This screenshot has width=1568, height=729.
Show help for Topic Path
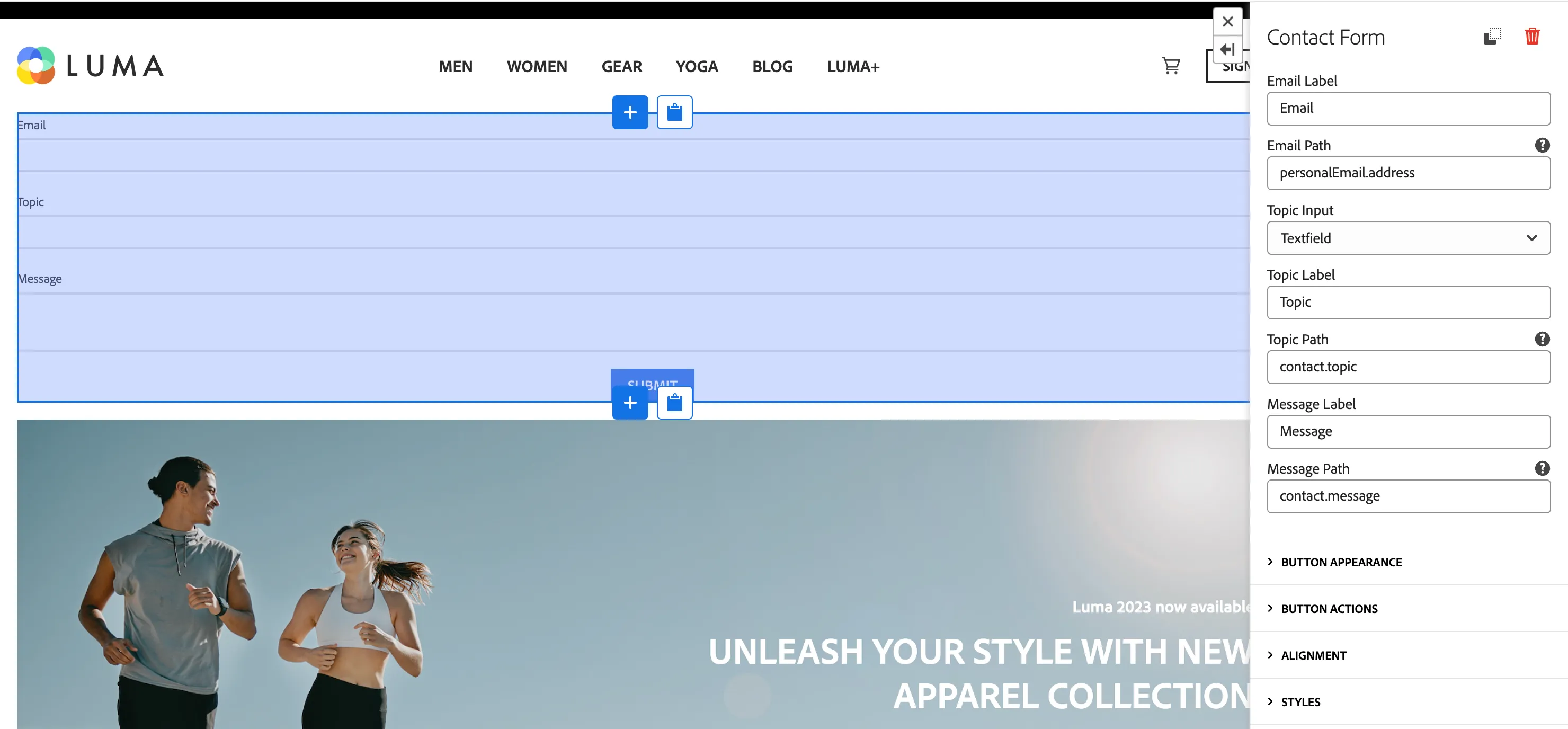[1542, 339]
